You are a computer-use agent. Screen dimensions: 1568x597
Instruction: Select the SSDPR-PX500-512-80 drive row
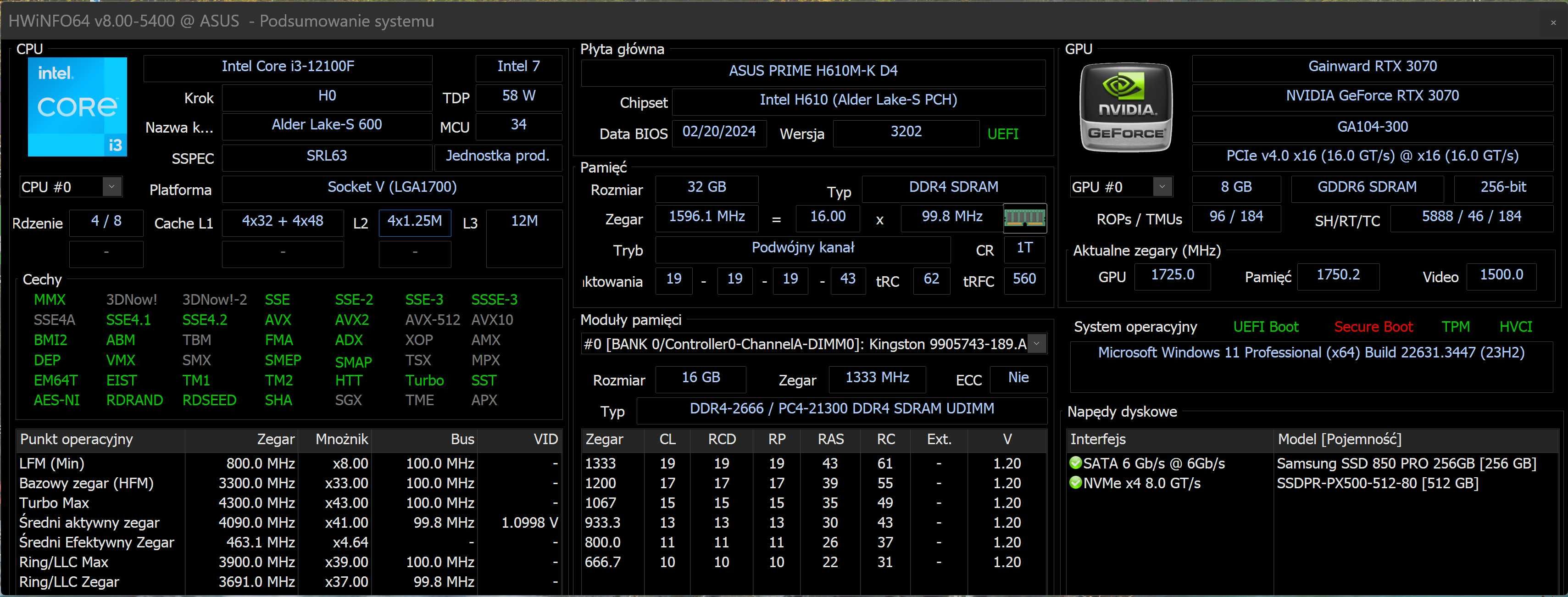(x=1312, y=483)
